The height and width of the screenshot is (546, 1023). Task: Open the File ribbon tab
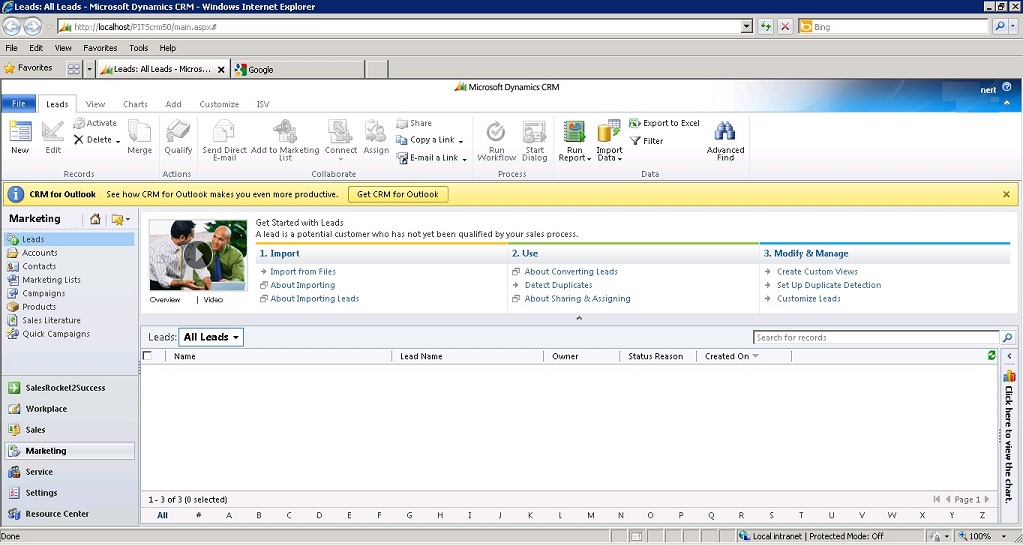19,104
